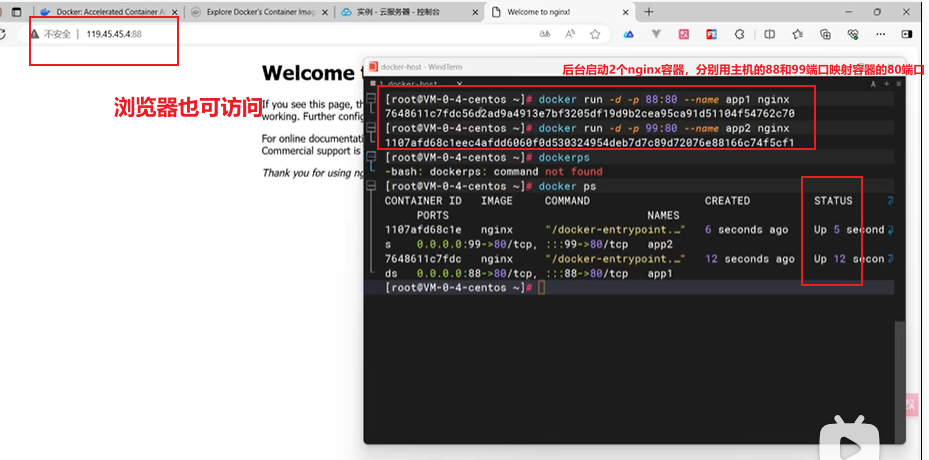Open browser essentials heart icon
This screenshot has height=460, width=929.
click(853, 34)
